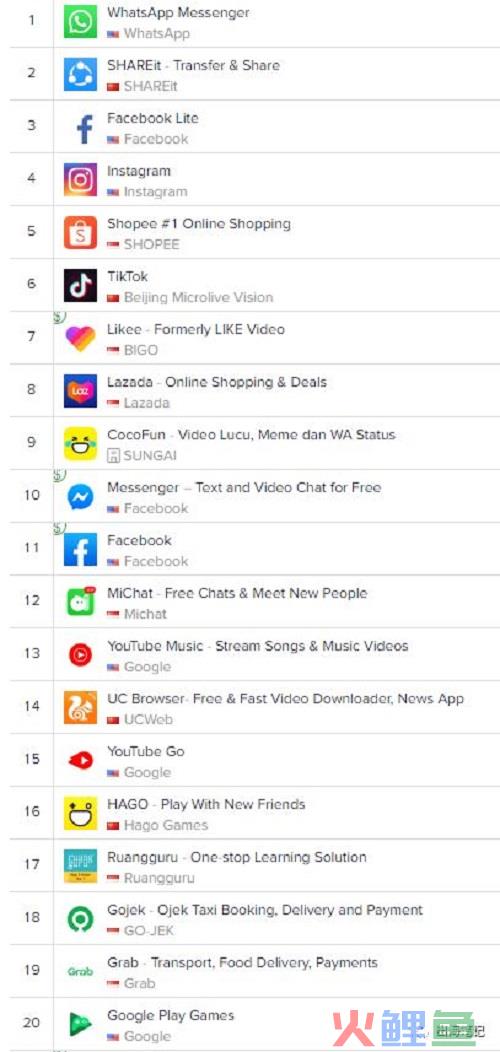This screenshot has width=500, height=1052.
Task: Open the CocoFun laughing face icon
Action: coord(81,443)
